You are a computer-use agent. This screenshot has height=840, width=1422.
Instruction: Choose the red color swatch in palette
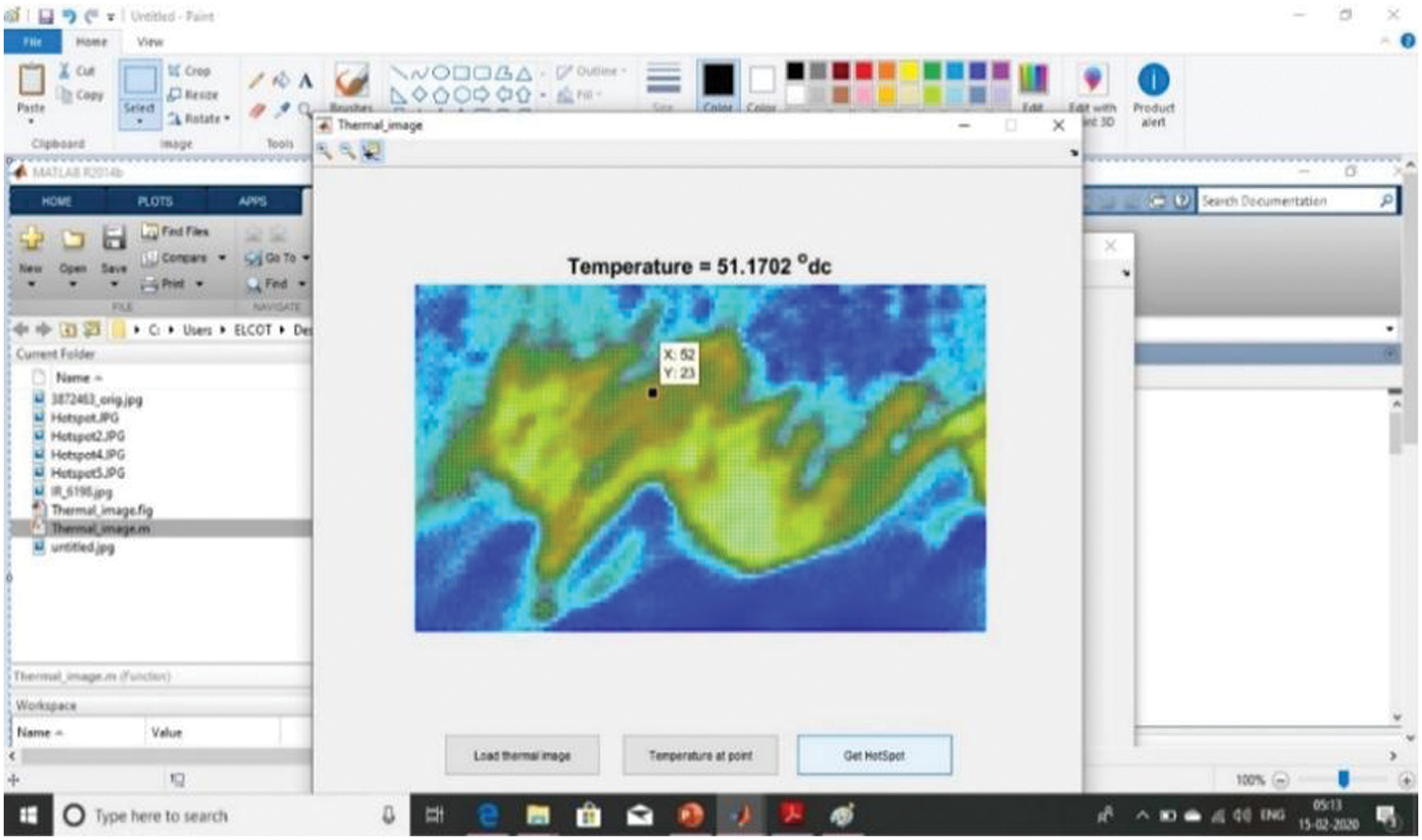tap(863, 71)
